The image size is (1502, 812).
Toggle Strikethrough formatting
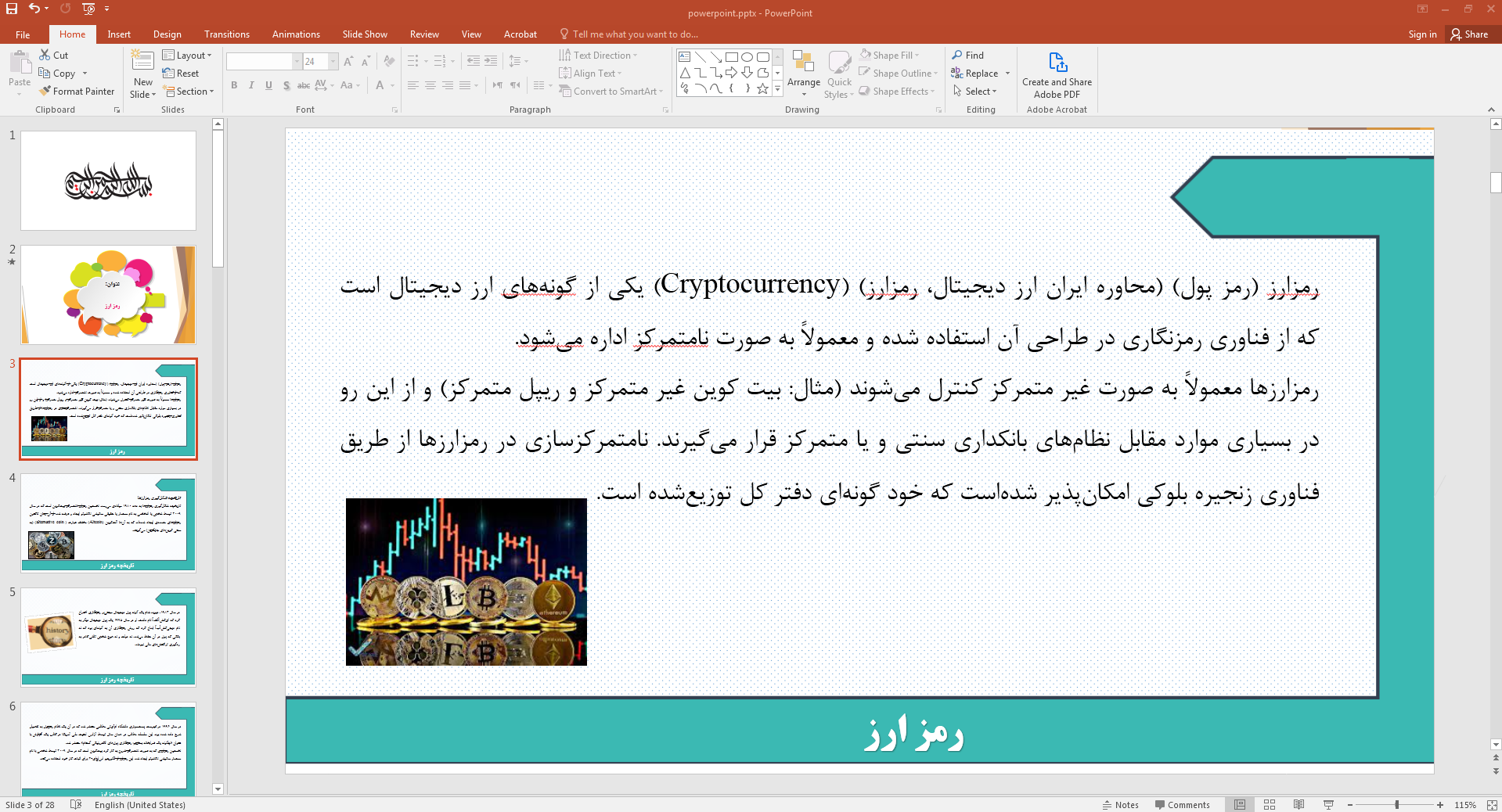[304, 85]
